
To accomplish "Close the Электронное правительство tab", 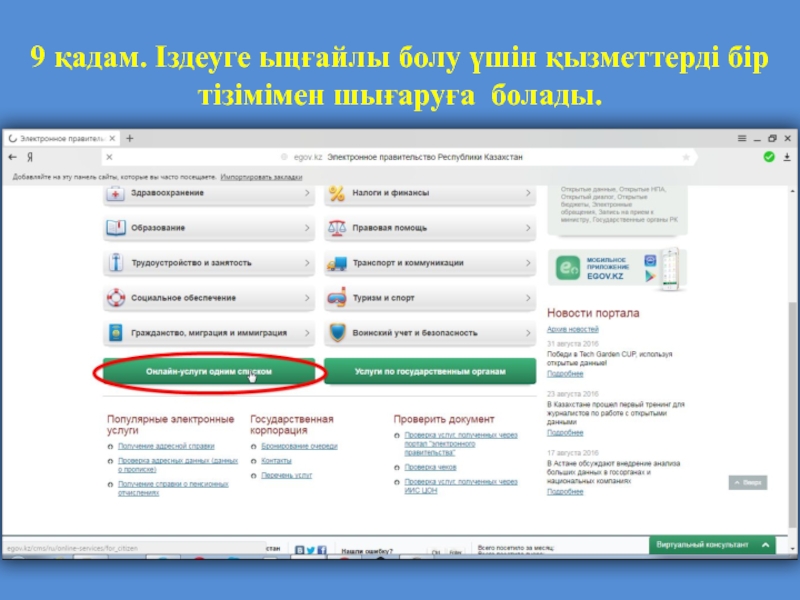I will point(112,138).
